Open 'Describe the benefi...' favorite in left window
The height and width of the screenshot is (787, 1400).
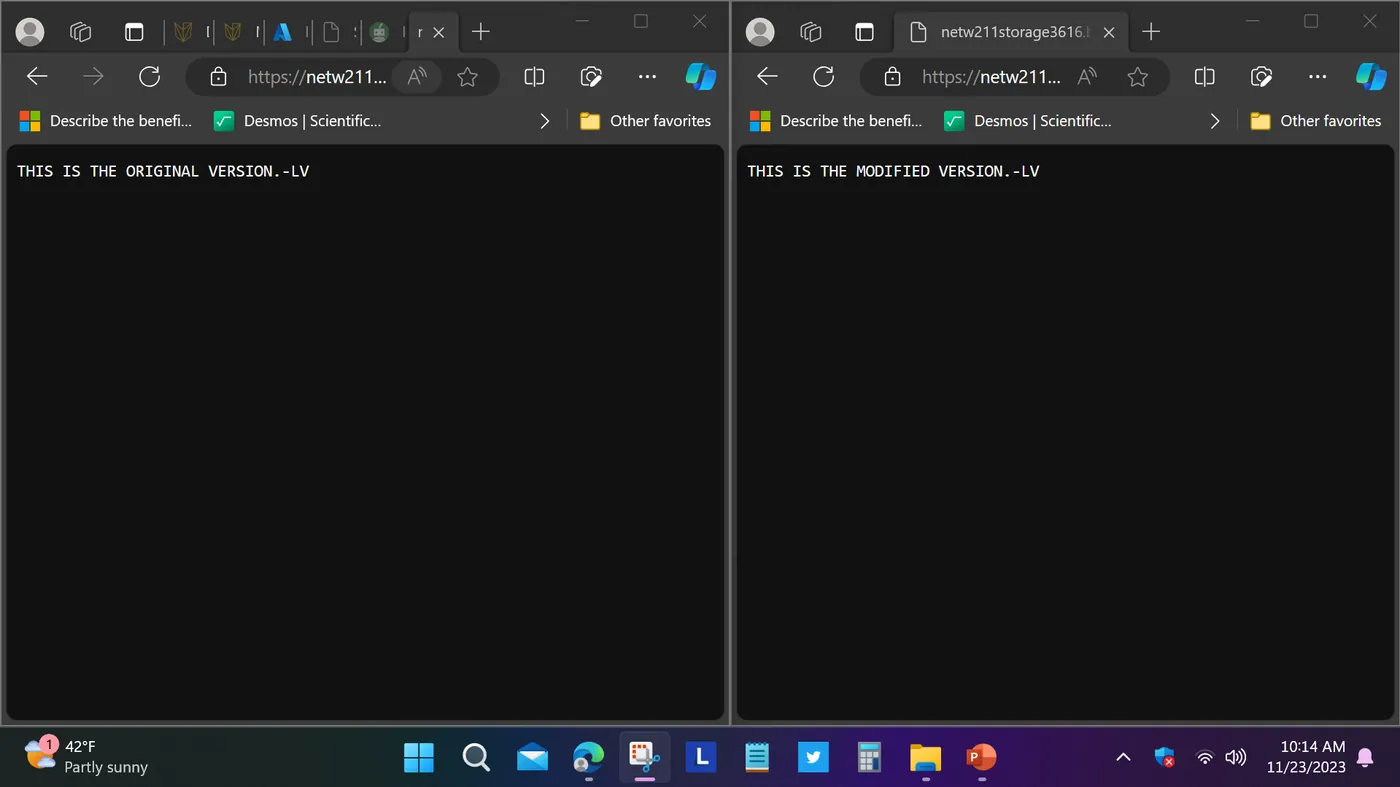coord(106,121)
